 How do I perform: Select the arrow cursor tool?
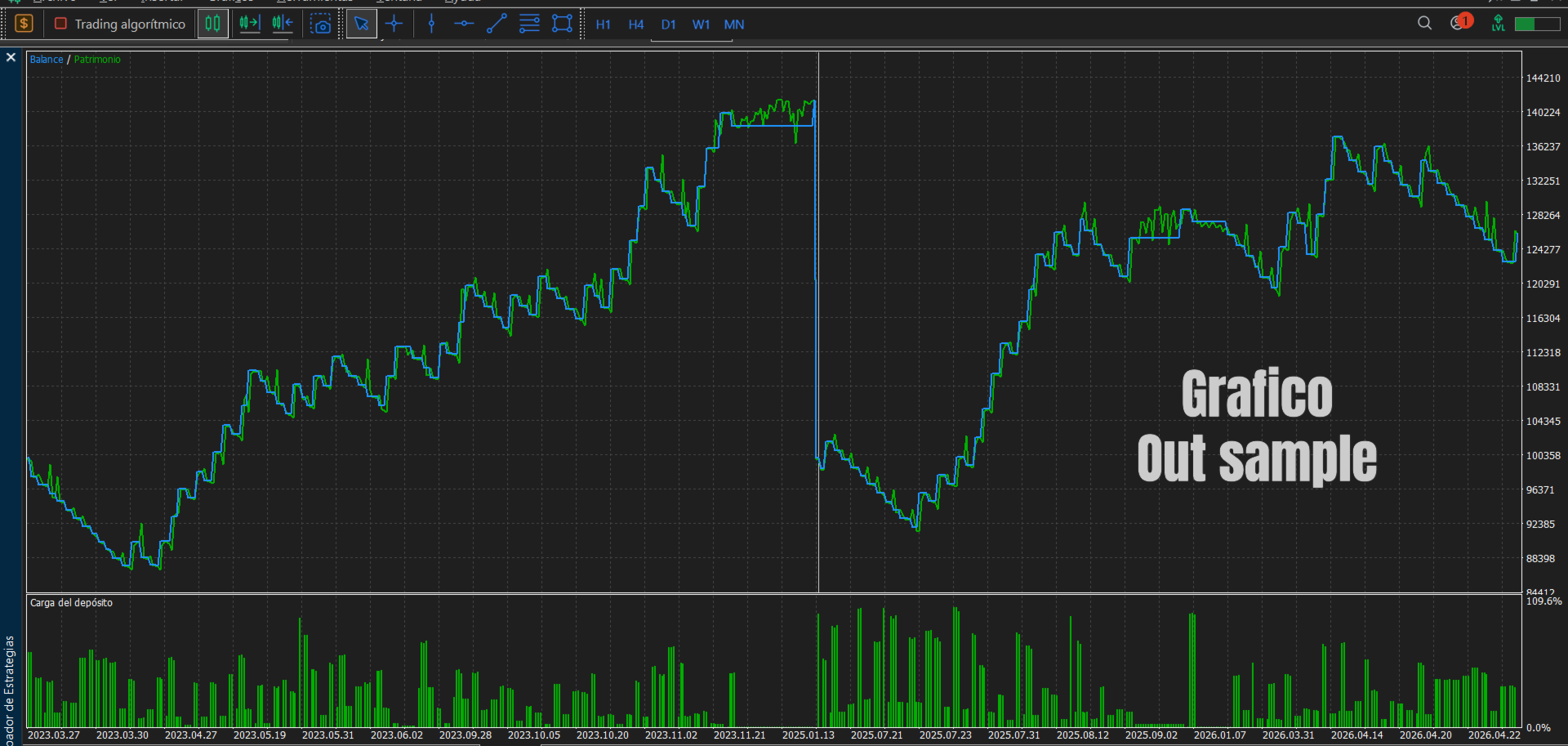click(x=361, y=24)
